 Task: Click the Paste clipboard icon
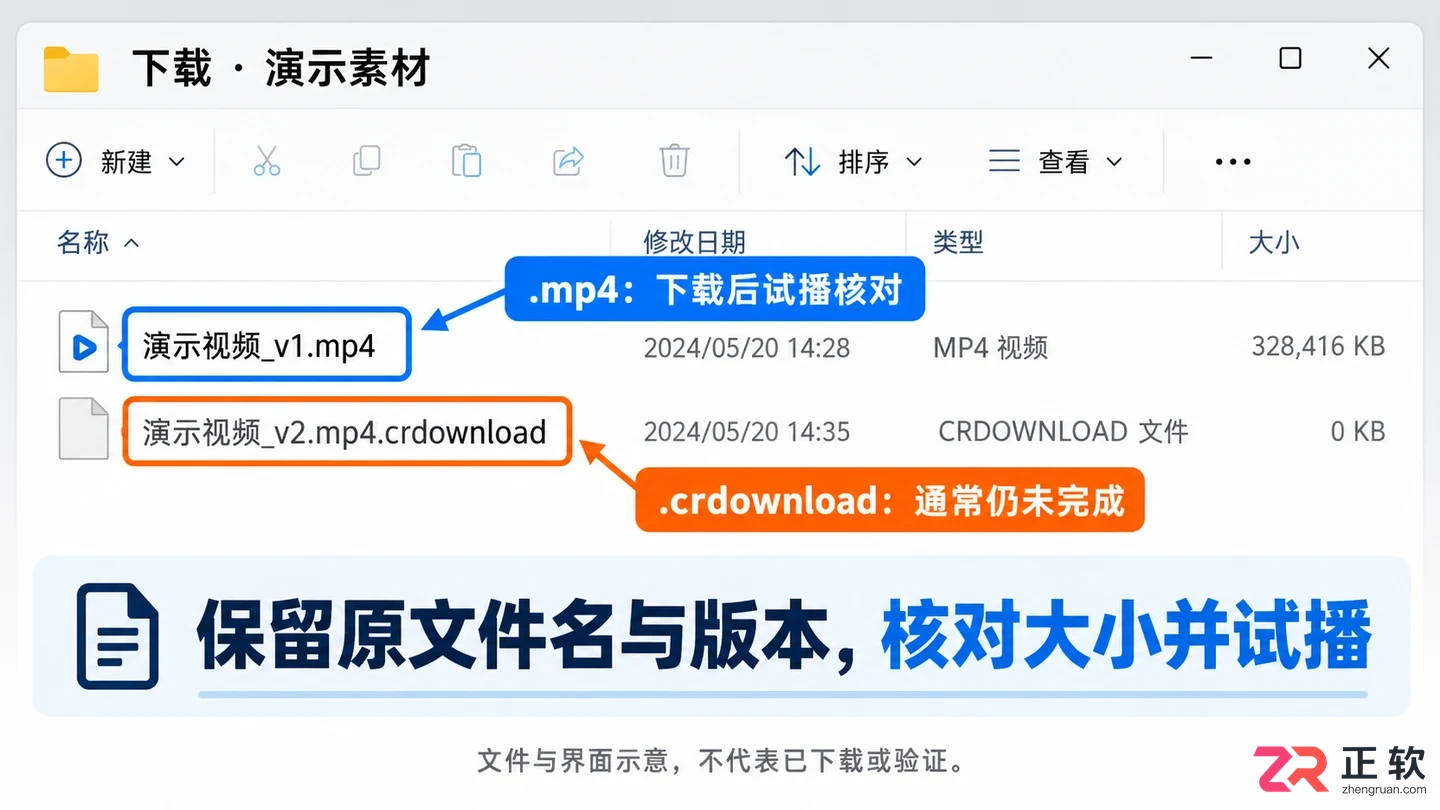pos(467,161)
